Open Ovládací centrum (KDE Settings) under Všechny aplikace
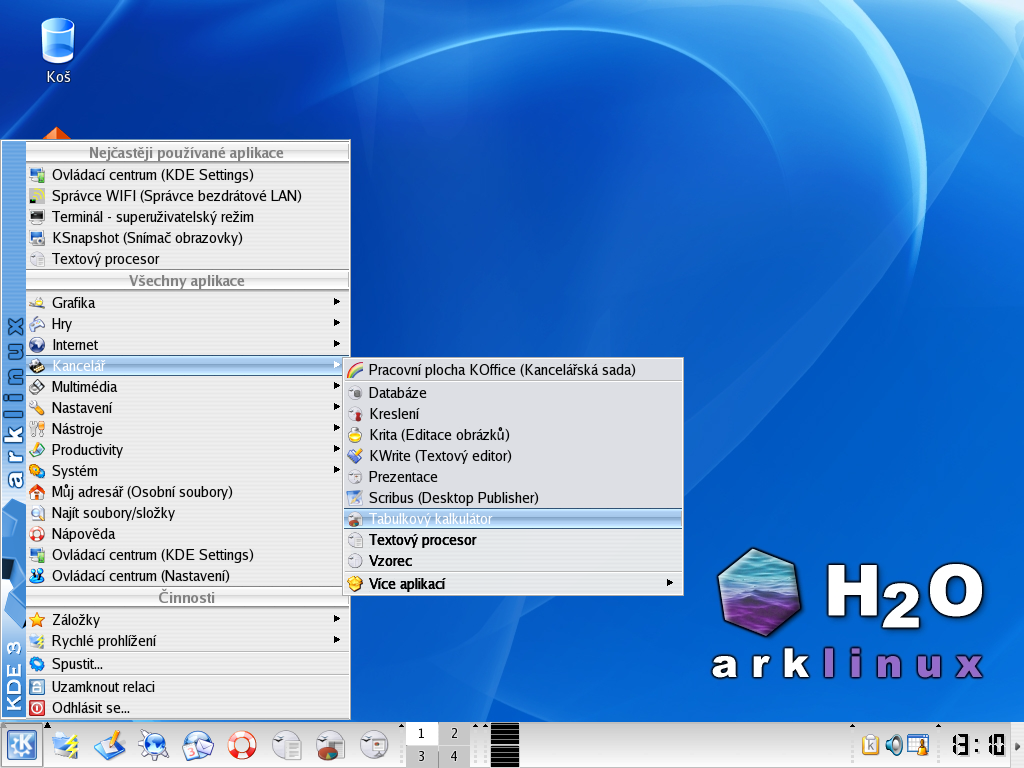Screen dimensions: 1024x768 point(187,555)
